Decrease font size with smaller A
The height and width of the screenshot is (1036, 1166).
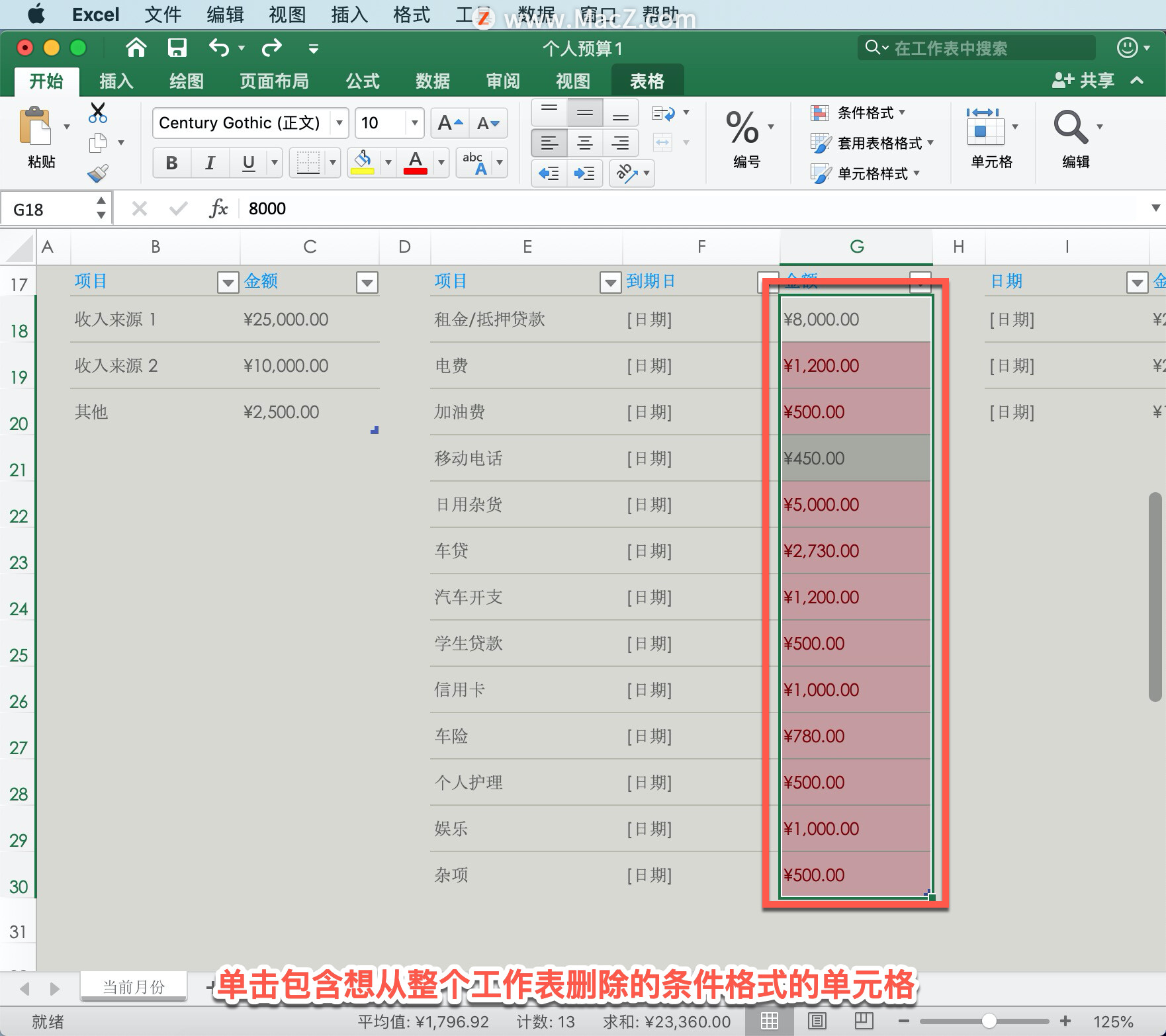pyautogui.click(x=488, y=123)
